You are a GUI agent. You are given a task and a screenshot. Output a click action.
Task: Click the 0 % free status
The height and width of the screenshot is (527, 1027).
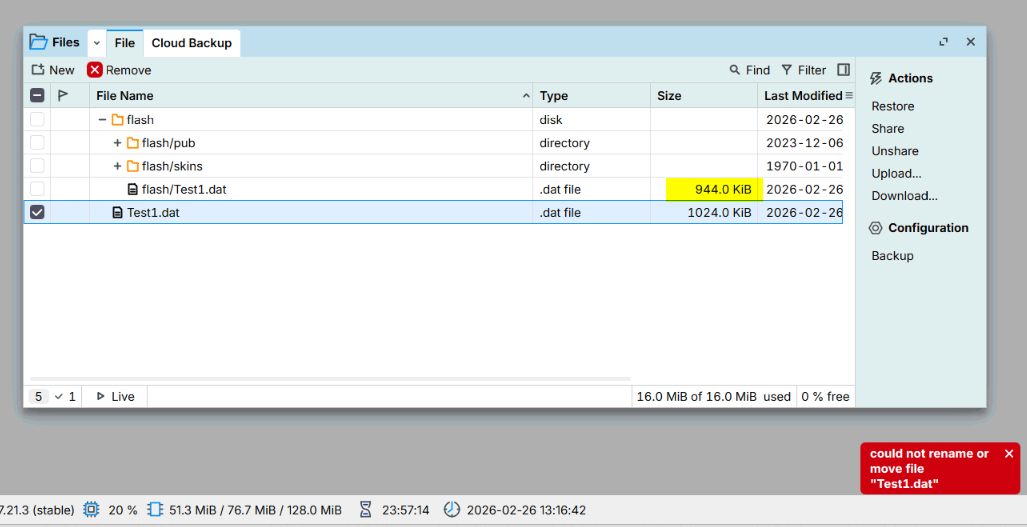pos(825,397)
